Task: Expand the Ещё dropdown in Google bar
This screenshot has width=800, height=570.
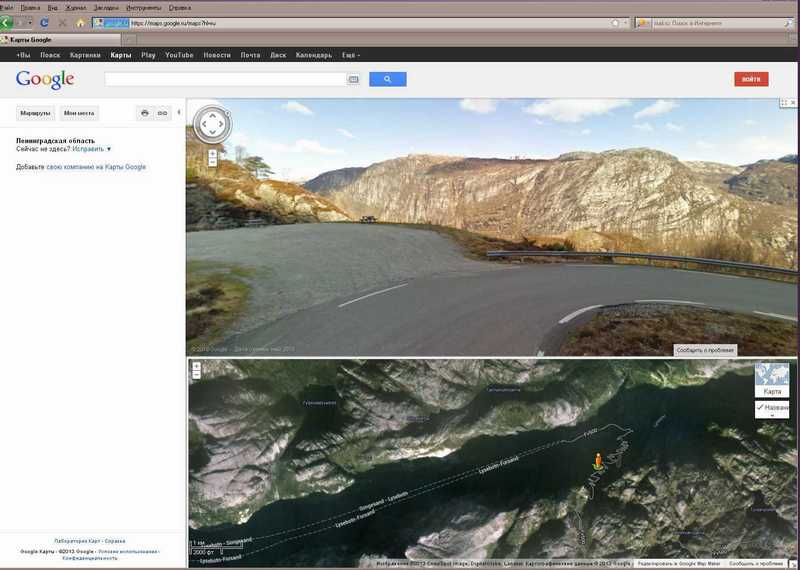Action: point(351,55)
